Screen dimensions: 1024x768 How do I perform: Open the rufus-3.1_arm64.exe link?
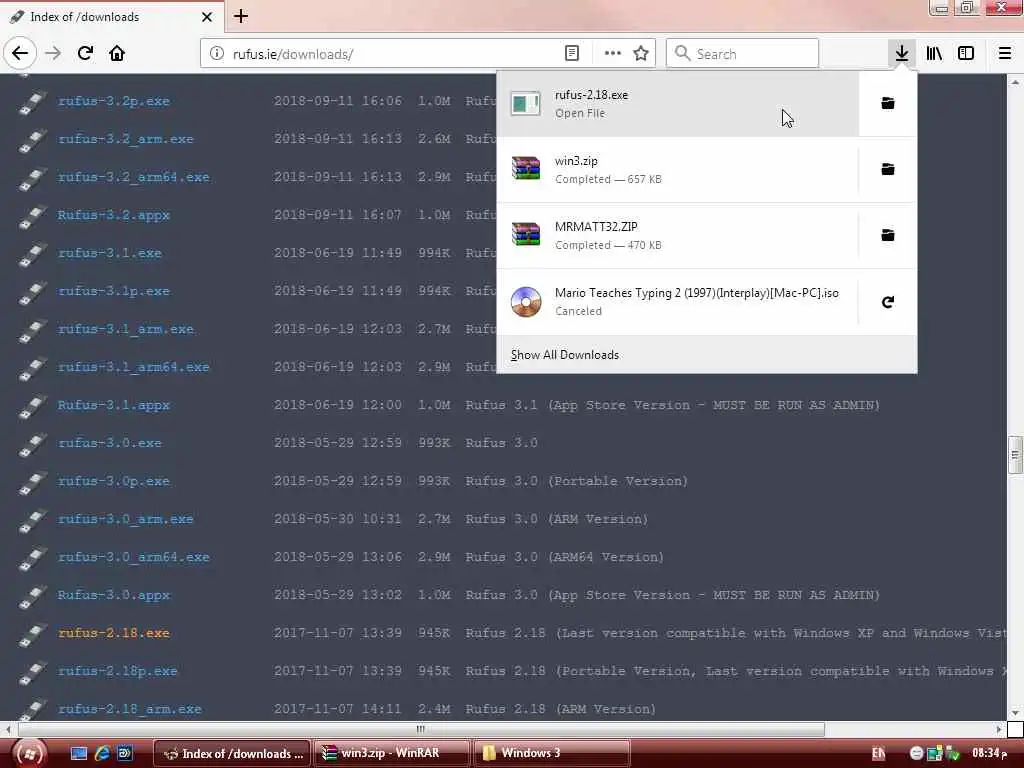click(x=134, y=367)
